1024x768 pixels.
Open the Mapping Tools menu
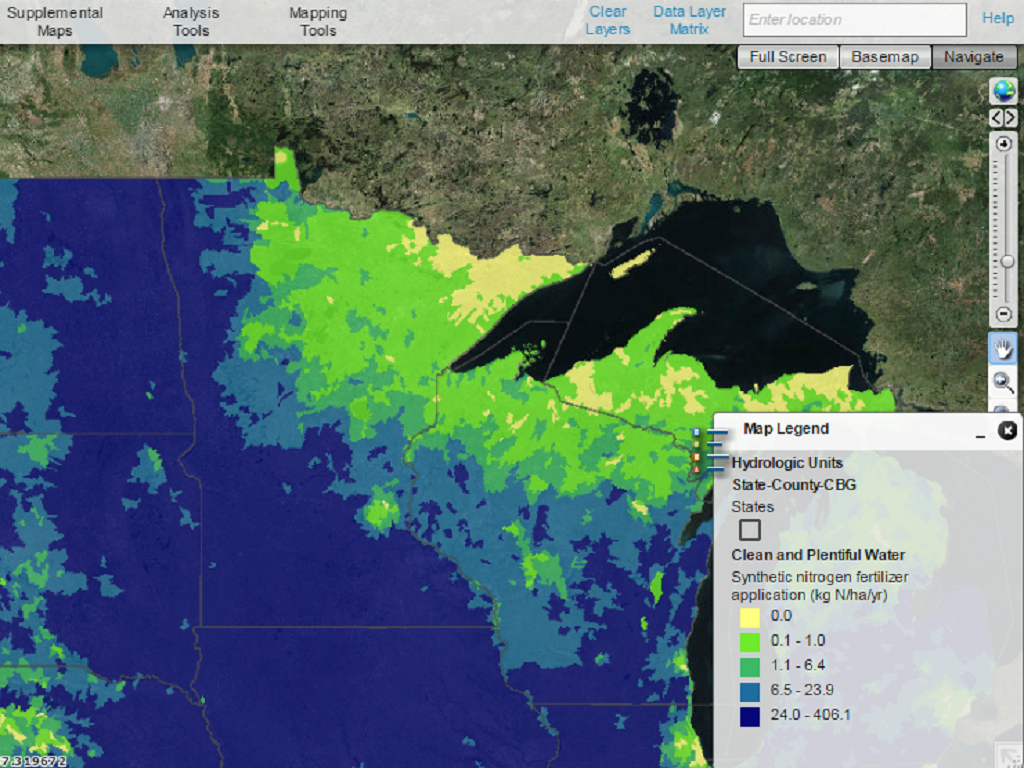pos(318,22)
